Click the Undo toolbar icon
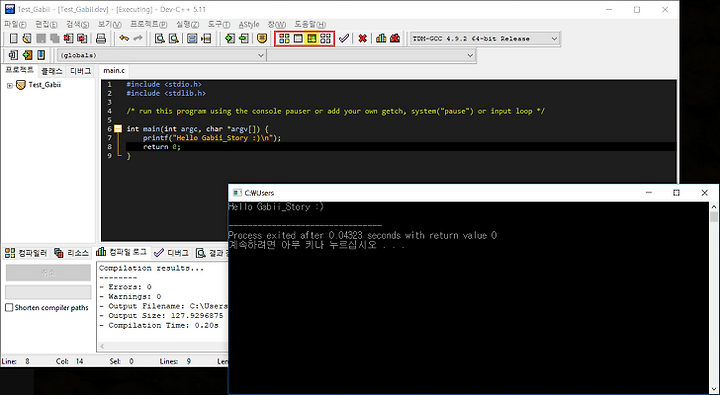This screenshot has width=720, height=395. (124, 39)
